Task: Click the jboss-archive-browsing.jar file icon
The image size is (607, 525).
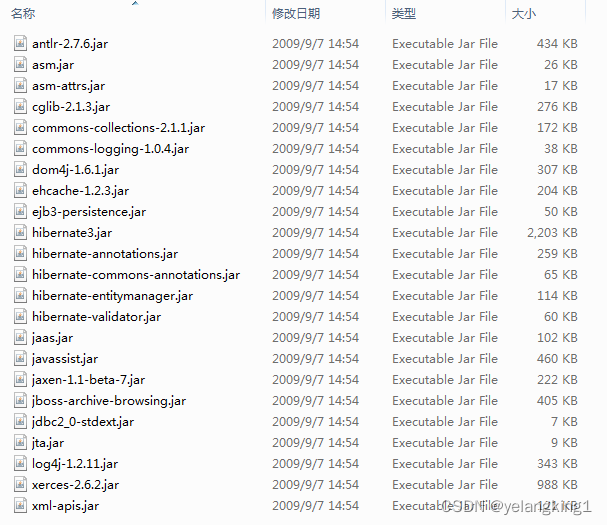Action: click(x=20, y=400)
